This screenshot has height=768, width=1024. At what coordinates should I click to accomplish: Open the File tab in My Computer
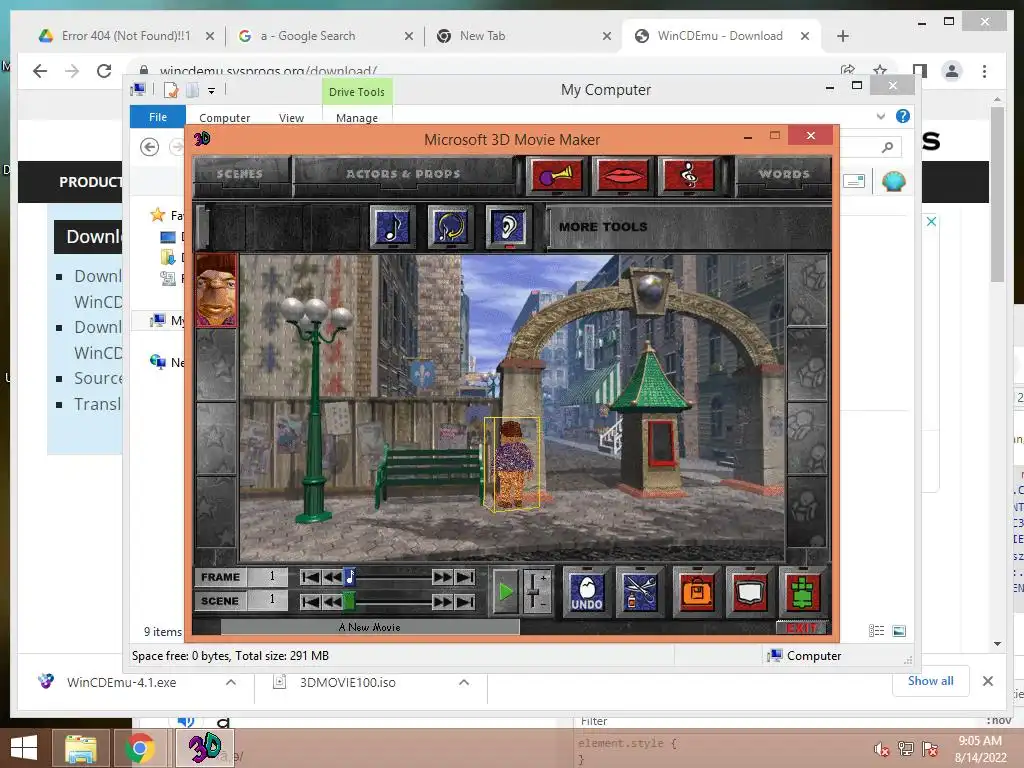coord(157,116)
